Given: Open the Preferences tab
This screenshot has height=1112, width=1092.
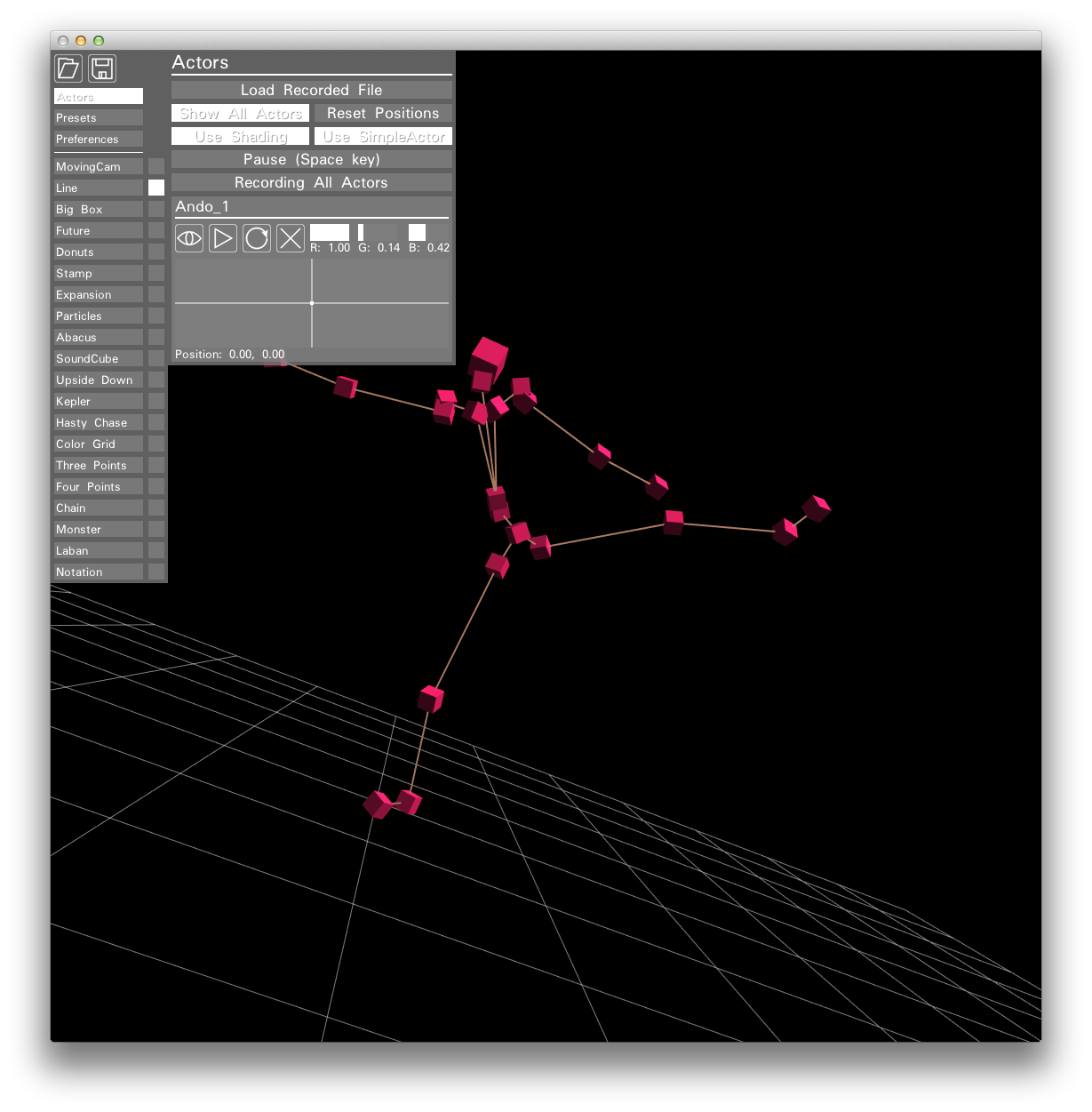Looking at the screenshot, I should tap(98, 140).
